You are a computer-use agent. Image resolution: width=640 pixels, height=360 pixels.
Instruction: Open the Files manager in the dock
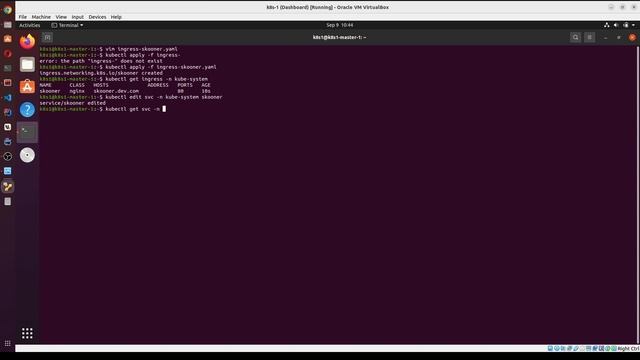click(27, 64)
